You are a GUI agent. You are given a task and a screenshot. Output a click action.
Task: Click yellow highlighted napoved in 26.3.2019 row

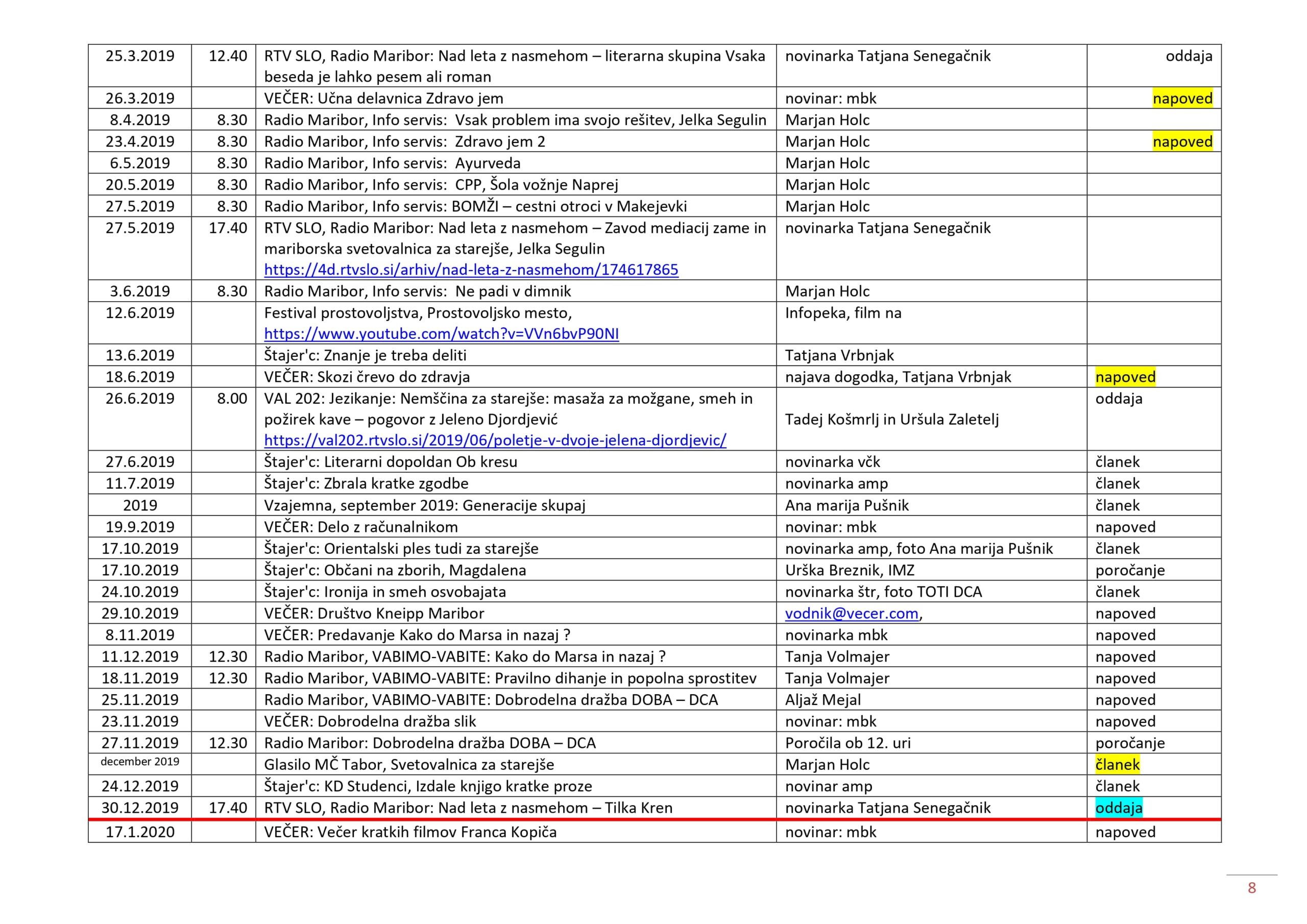[x=1182, y=99]
